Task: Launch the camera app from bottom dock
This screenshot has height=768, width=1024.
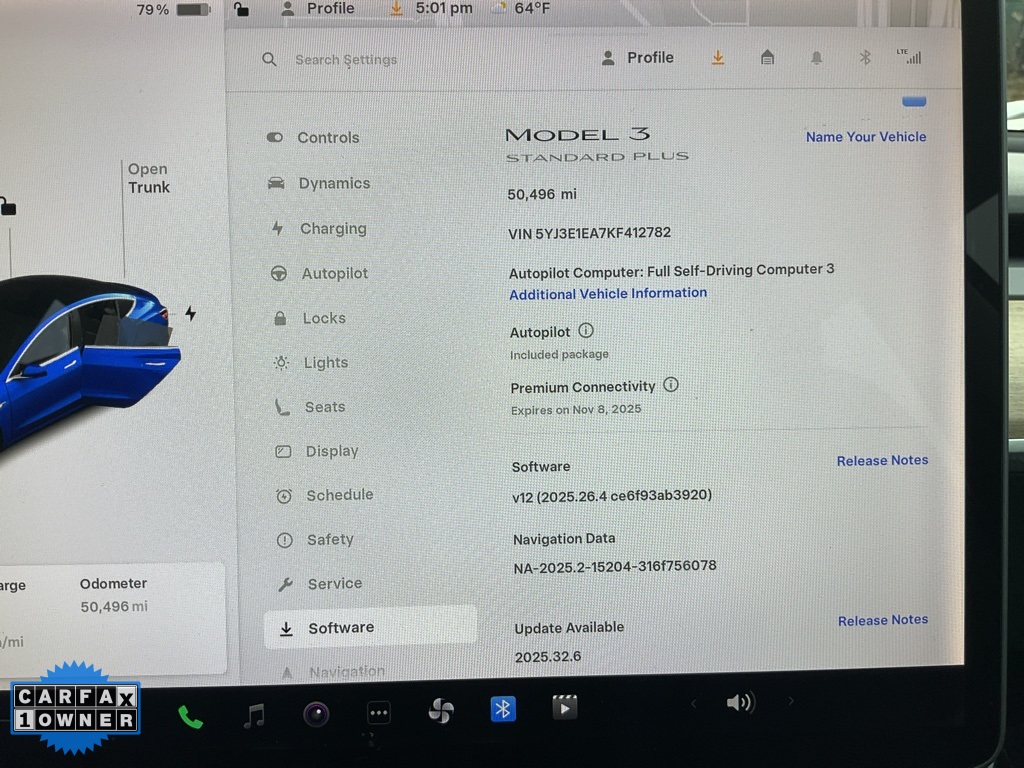Action: pyautogui.click(x=316, y=714)
